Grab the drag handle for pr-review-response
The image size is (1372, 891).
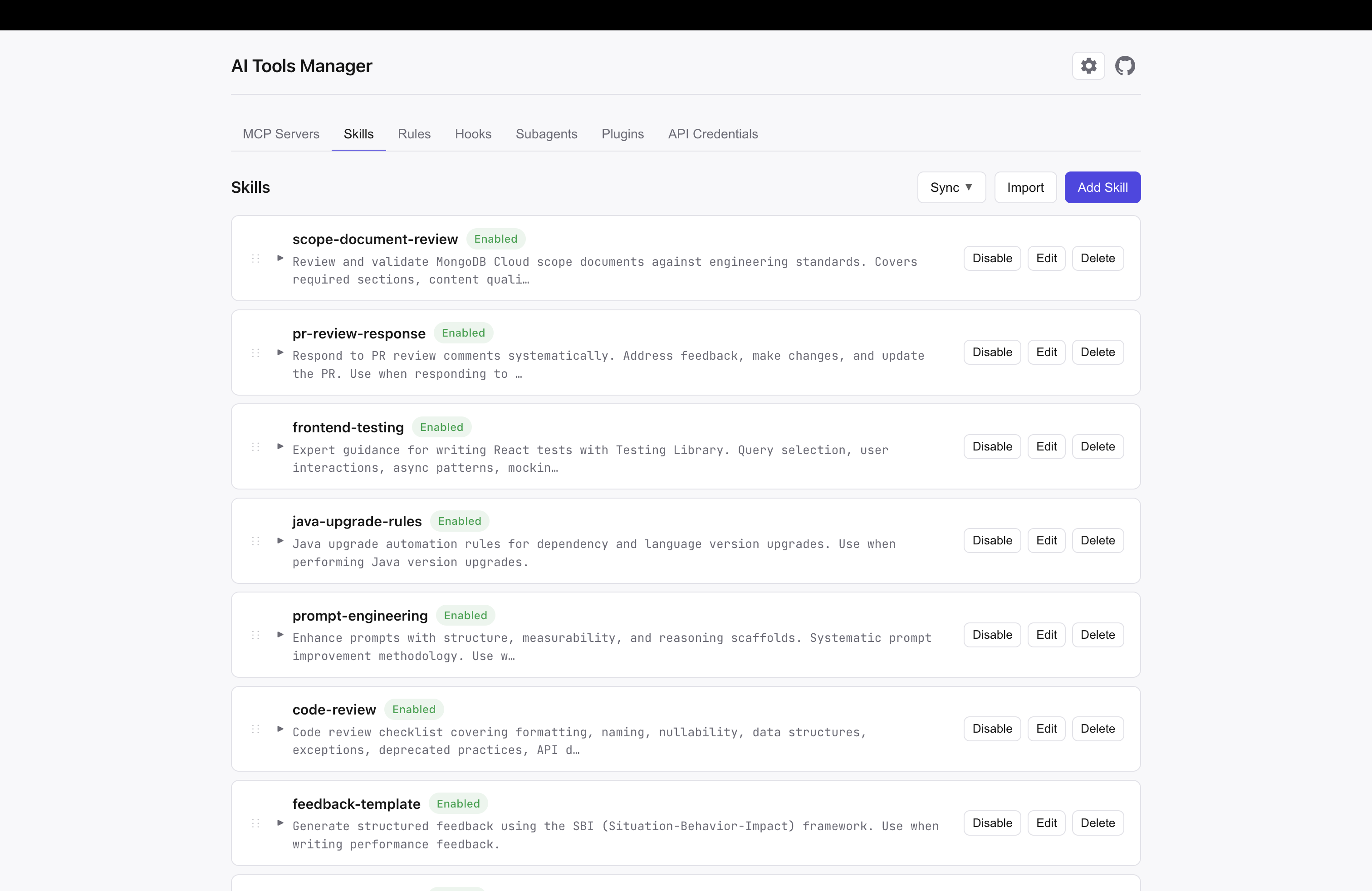(255, 352)
